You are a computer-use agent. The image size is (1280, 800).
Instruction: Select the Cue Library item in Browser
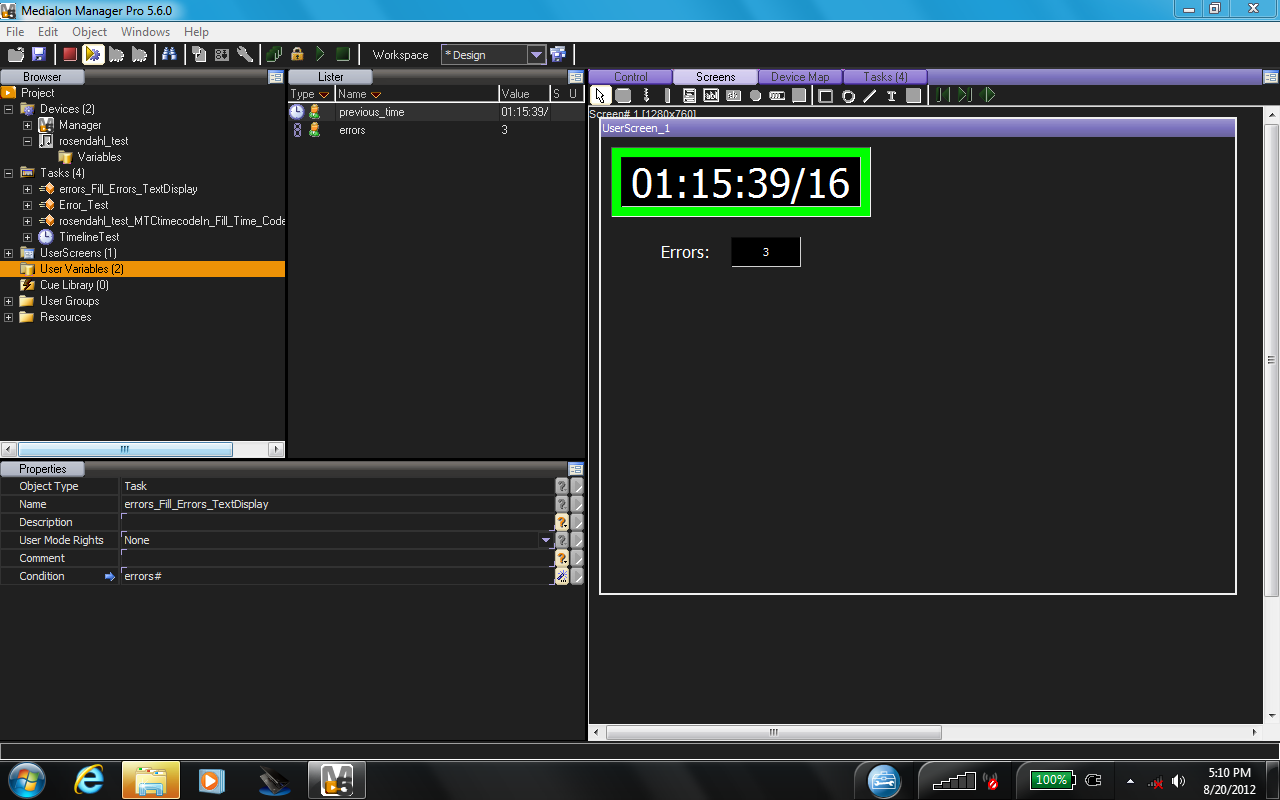point(74,285)
